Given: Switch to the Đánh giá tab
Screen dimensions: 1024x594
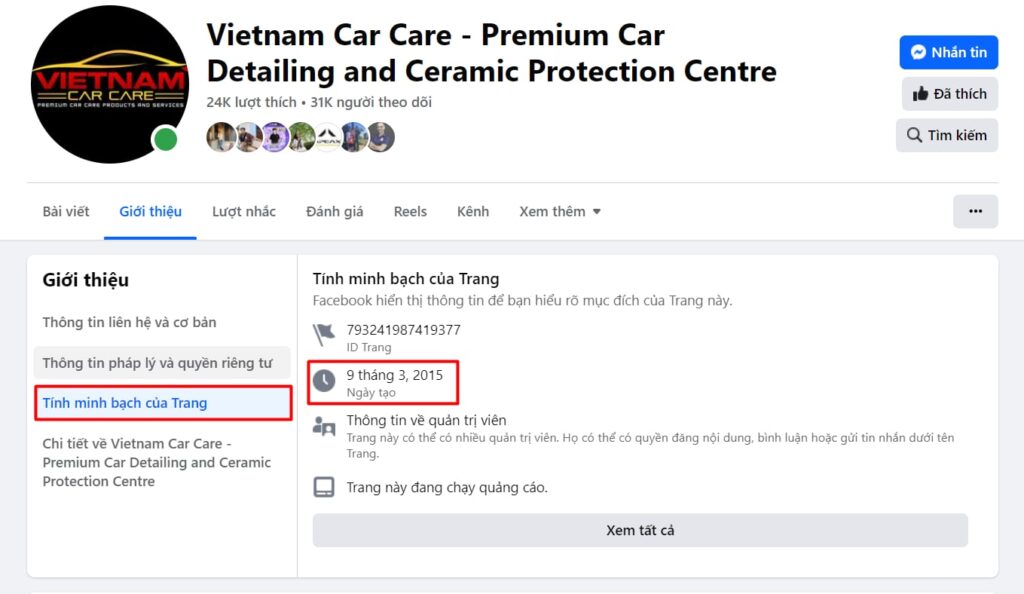Looking at the screenshot, I should tap(334, 211).
